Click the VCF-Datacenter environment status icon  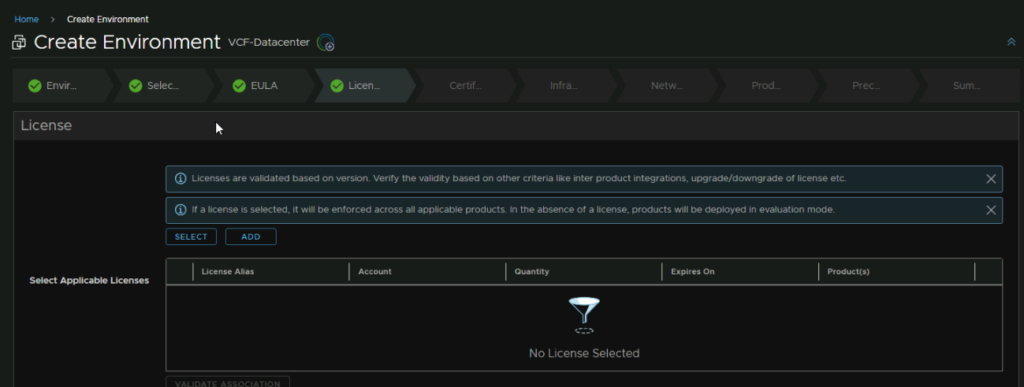pyautogui.click(x=325, y=43)
